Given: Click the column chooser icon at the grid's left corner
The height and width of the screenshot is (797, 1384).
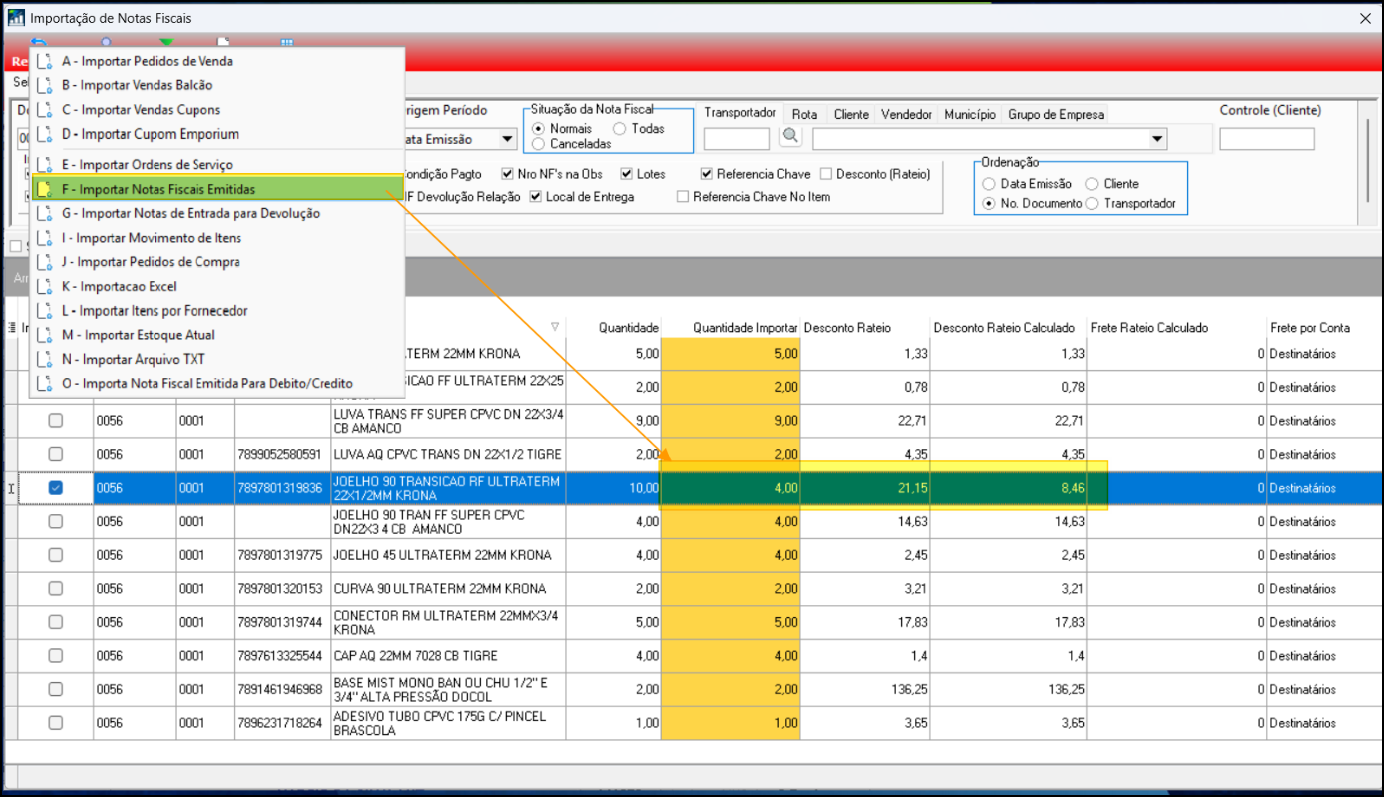Looking at the screenshot, I should (12, 327).
